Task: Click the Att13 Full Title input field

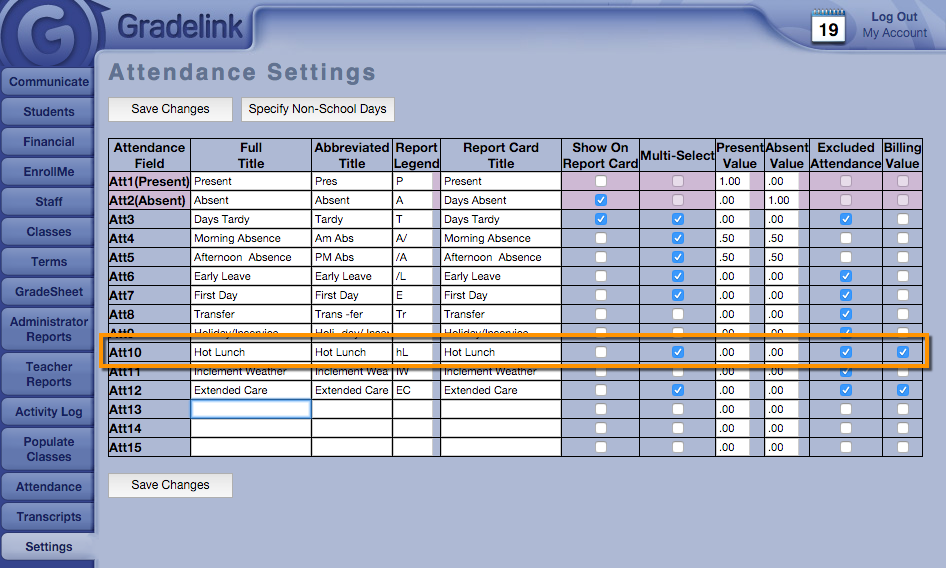Action: (250, 409)
